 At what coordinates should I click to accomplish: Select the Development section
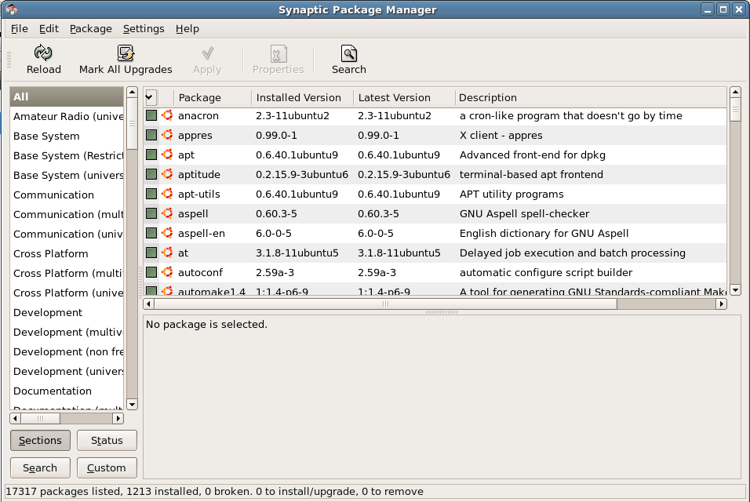click(x=66, y=312)
